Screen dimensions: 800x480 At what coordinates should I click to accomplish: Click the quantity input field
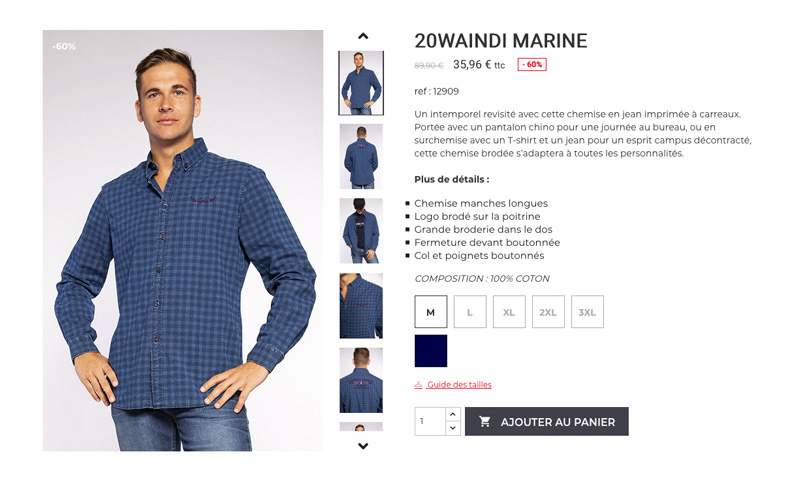click(430, 421)
